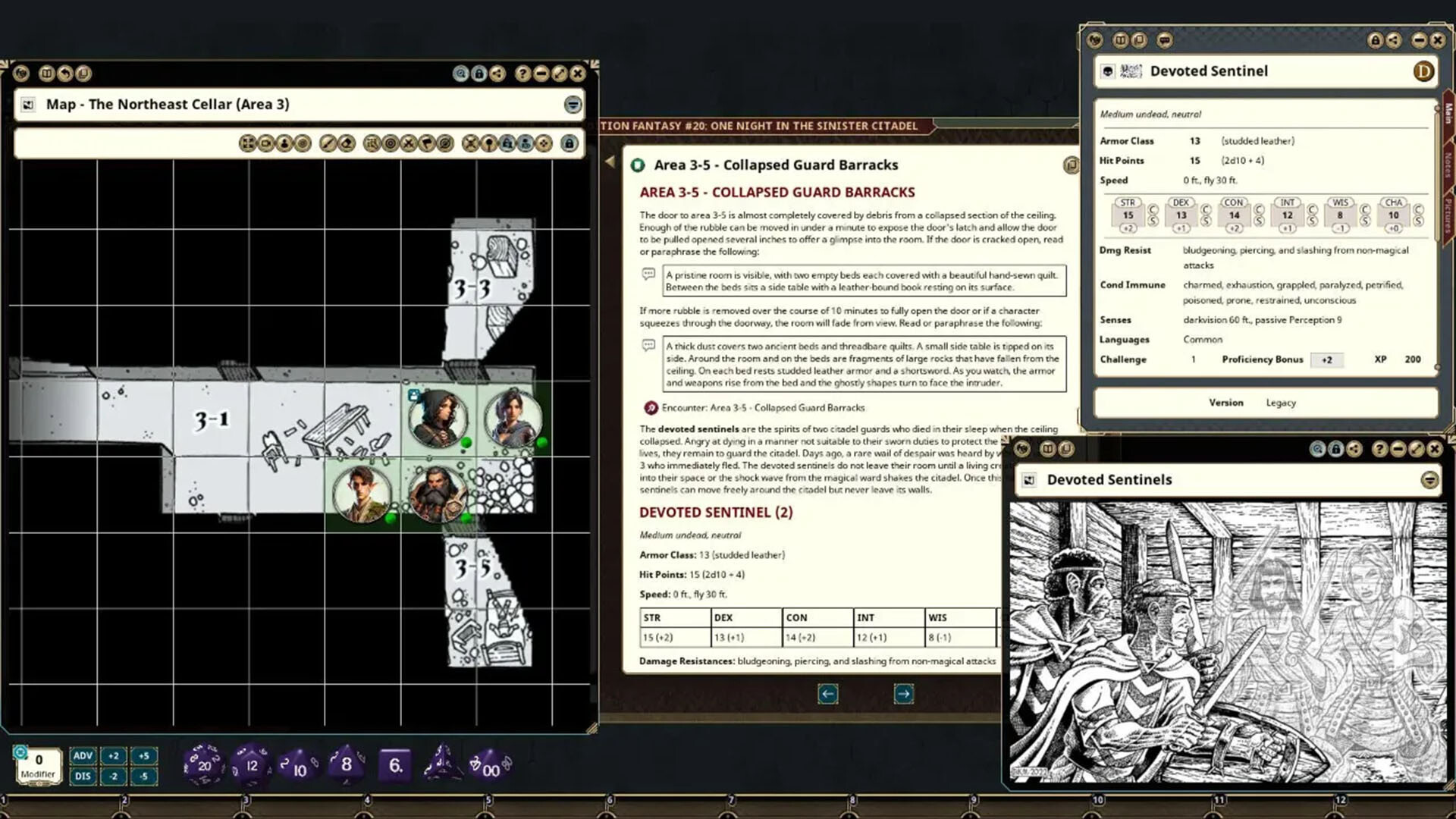Viewport: 1456px width, 819px height.
Task: Open the options menu beside the map title
Action: 573,105
